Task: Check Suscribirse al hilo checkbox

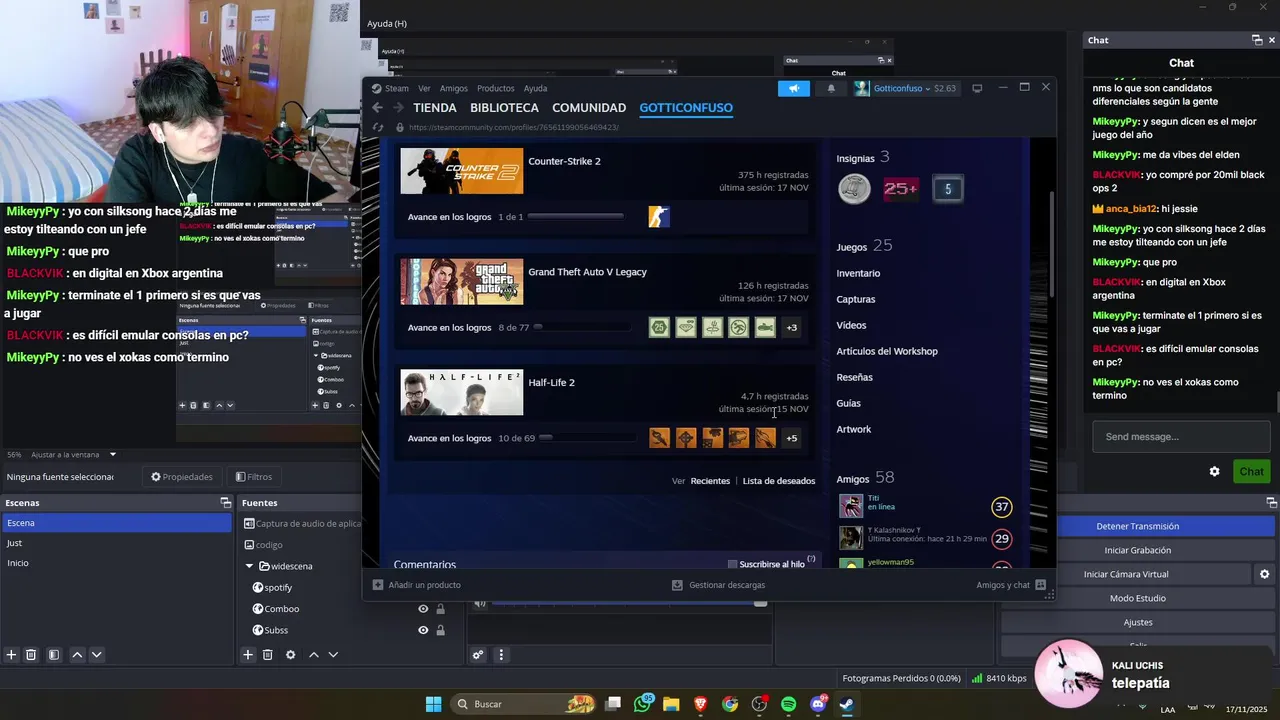Action: coord(732,565)
